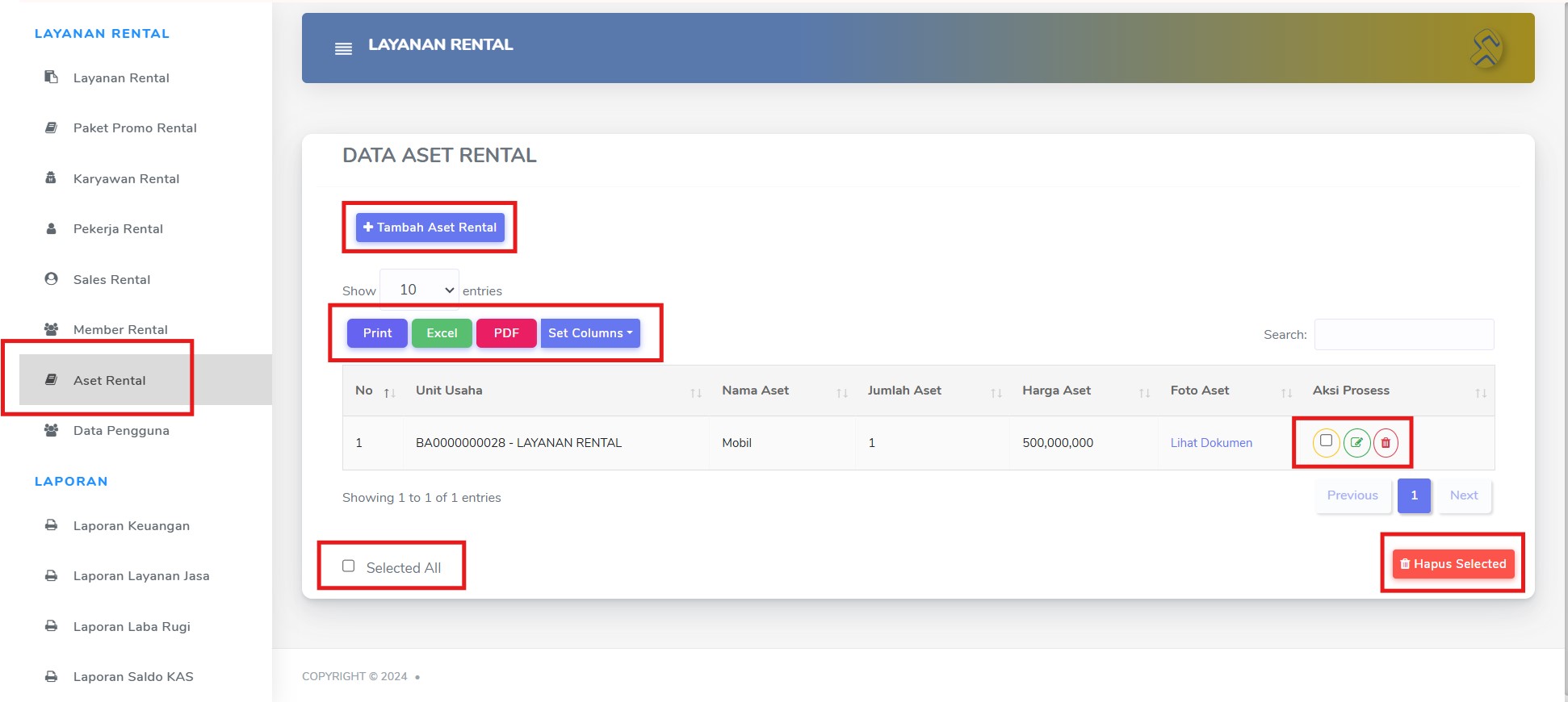Open the Lihat Dokumen link
This screenshot has width=1568, height=702.
(1211, 442)
